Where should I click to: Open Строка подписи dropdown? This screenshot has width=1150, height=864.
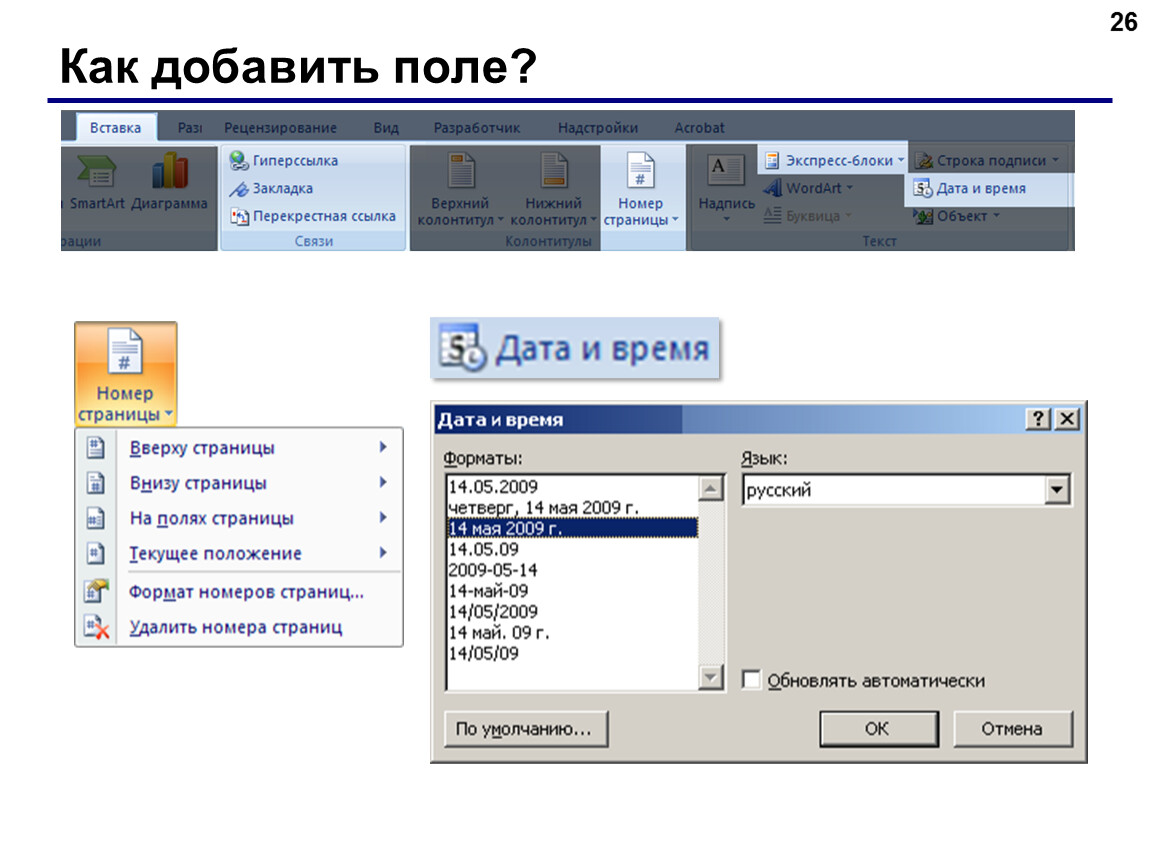[987, 160]
